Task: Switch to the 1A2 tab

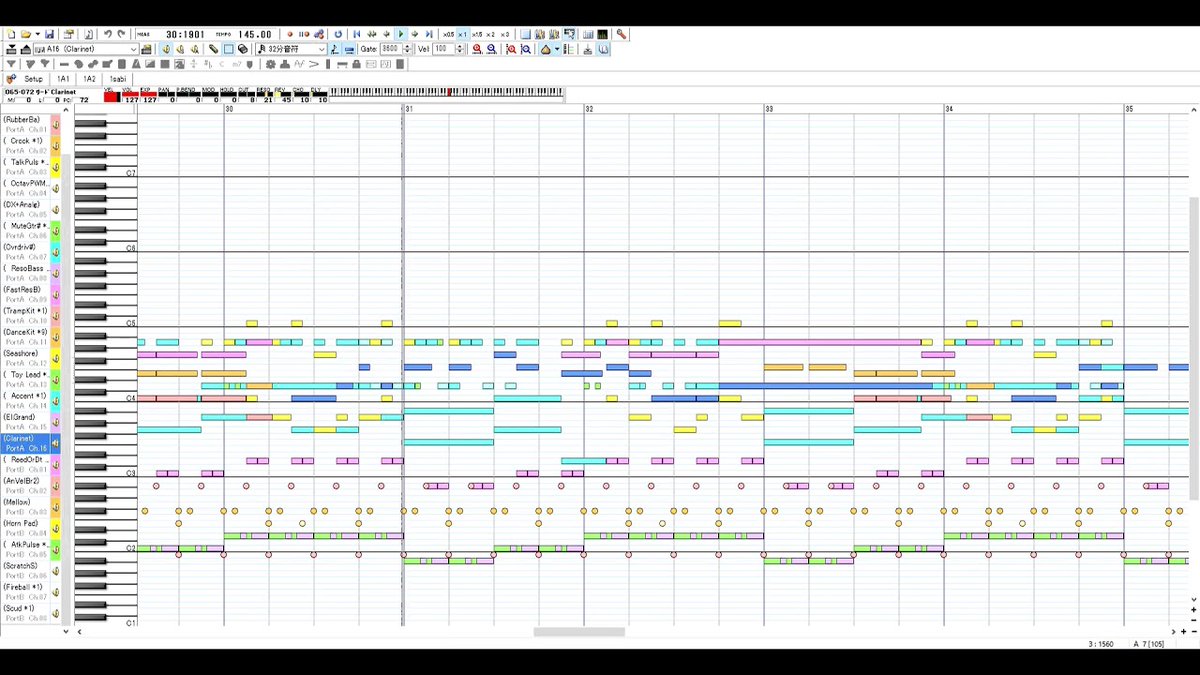Action: click(90, 79)
